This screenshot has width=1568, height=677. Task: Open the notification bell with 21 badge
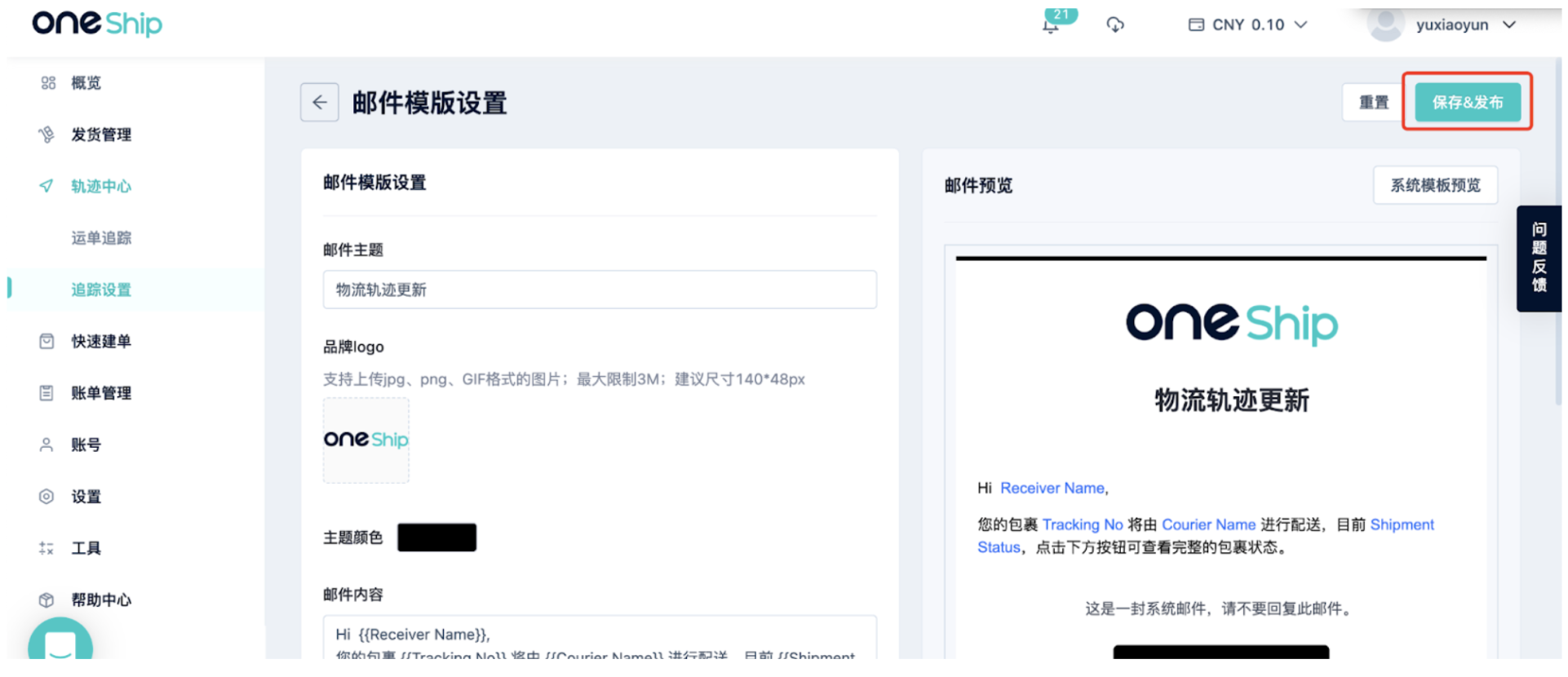click(1052, 25)
